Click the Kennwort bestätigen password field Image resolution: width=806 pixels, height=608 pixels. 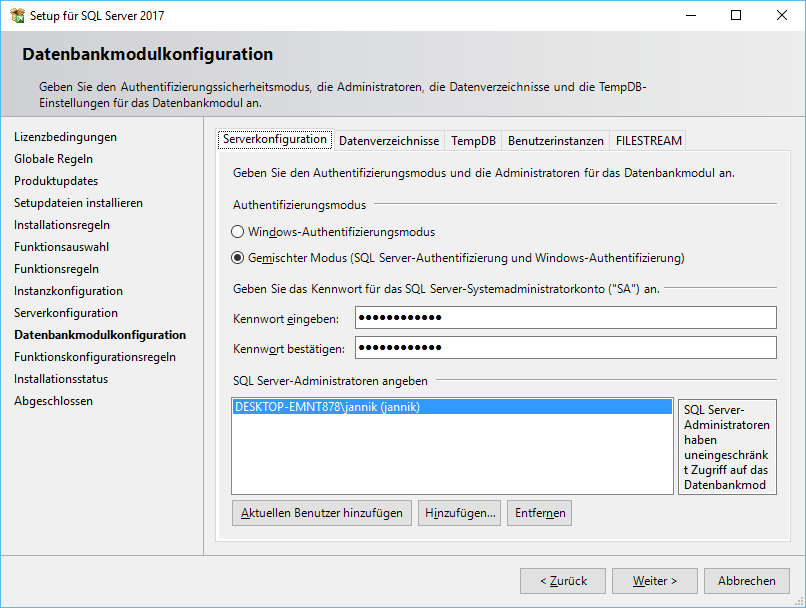tap(566, 348)
